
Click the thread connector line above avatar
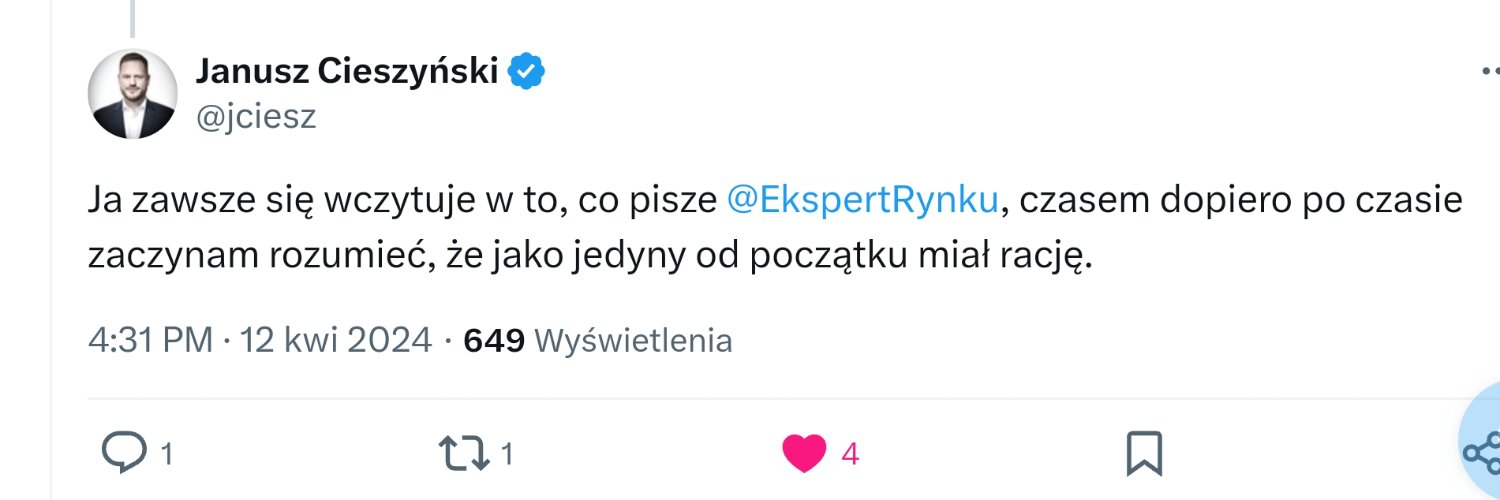[133, 17]
